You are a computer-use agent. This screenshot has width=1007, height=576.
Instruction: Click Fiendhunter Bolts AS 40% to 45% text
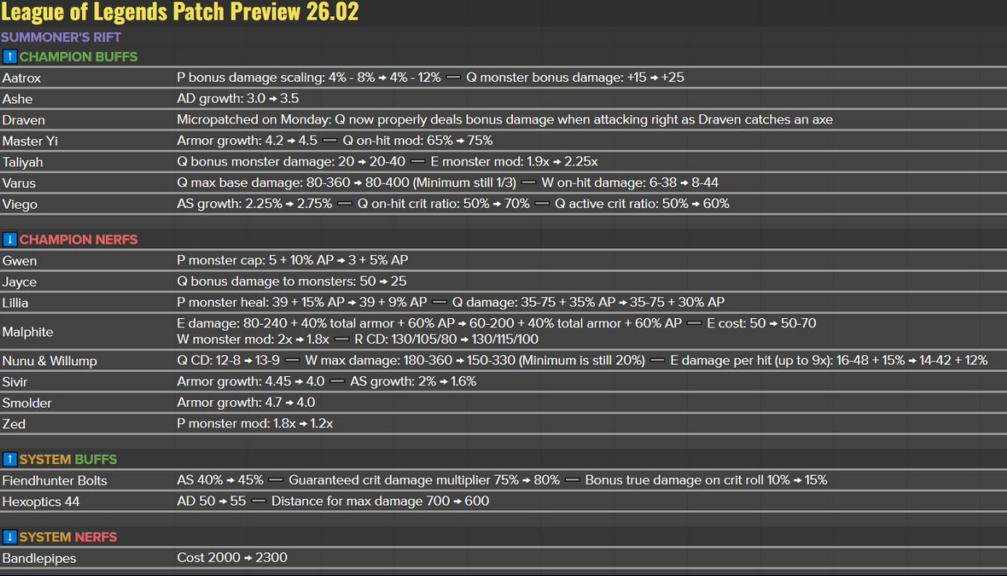[x=220, y=480]
